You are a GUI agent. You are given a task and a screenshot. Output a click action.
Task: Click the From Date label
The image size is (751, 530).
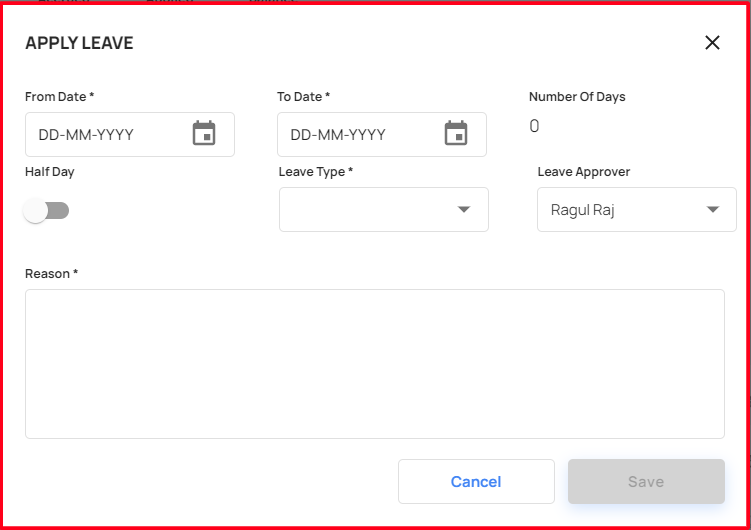(x=59, y=97)
